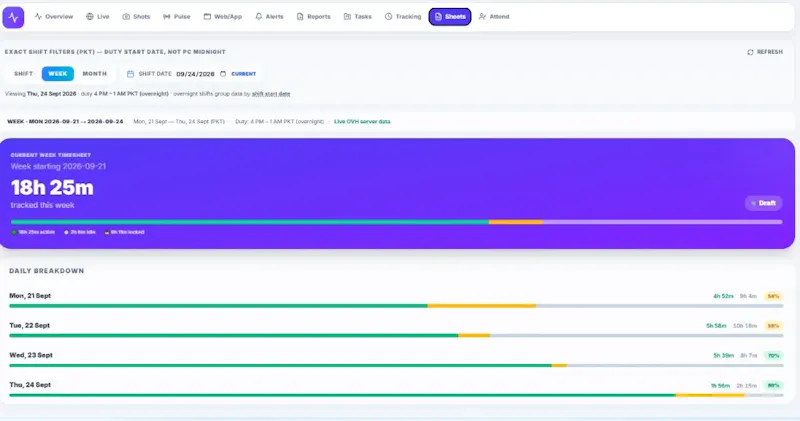Click the shift date field 09/24/2026
Image resolution: width=800 pixels, height=421 pixels.
tap(195, 74)
